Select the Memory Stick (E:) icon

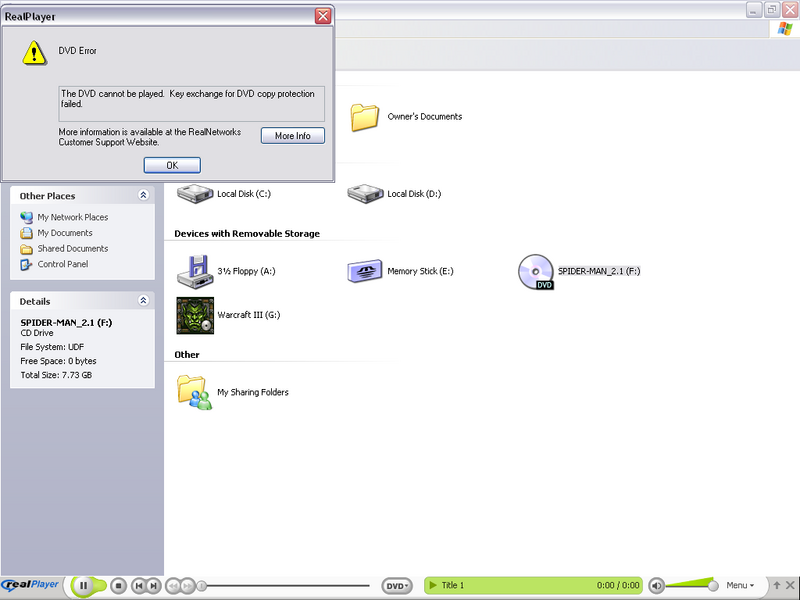[x=364, y=271]
